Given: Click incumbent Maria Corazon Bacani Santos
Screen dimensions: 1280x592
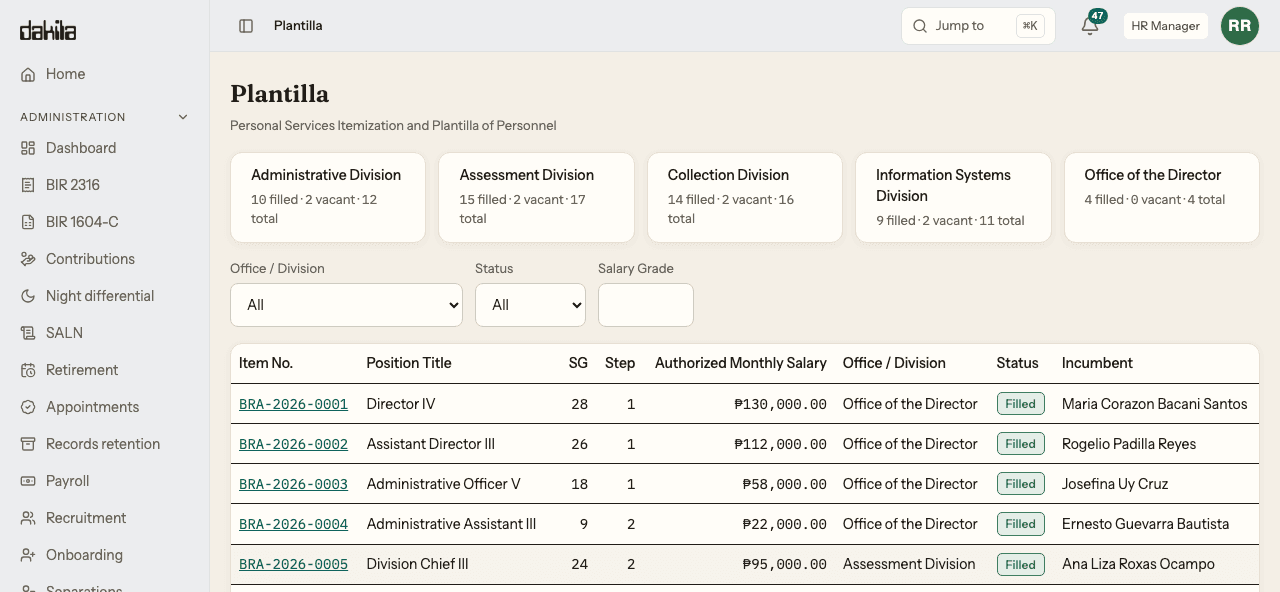Looking at the screenshot, I should [1155, 404].
